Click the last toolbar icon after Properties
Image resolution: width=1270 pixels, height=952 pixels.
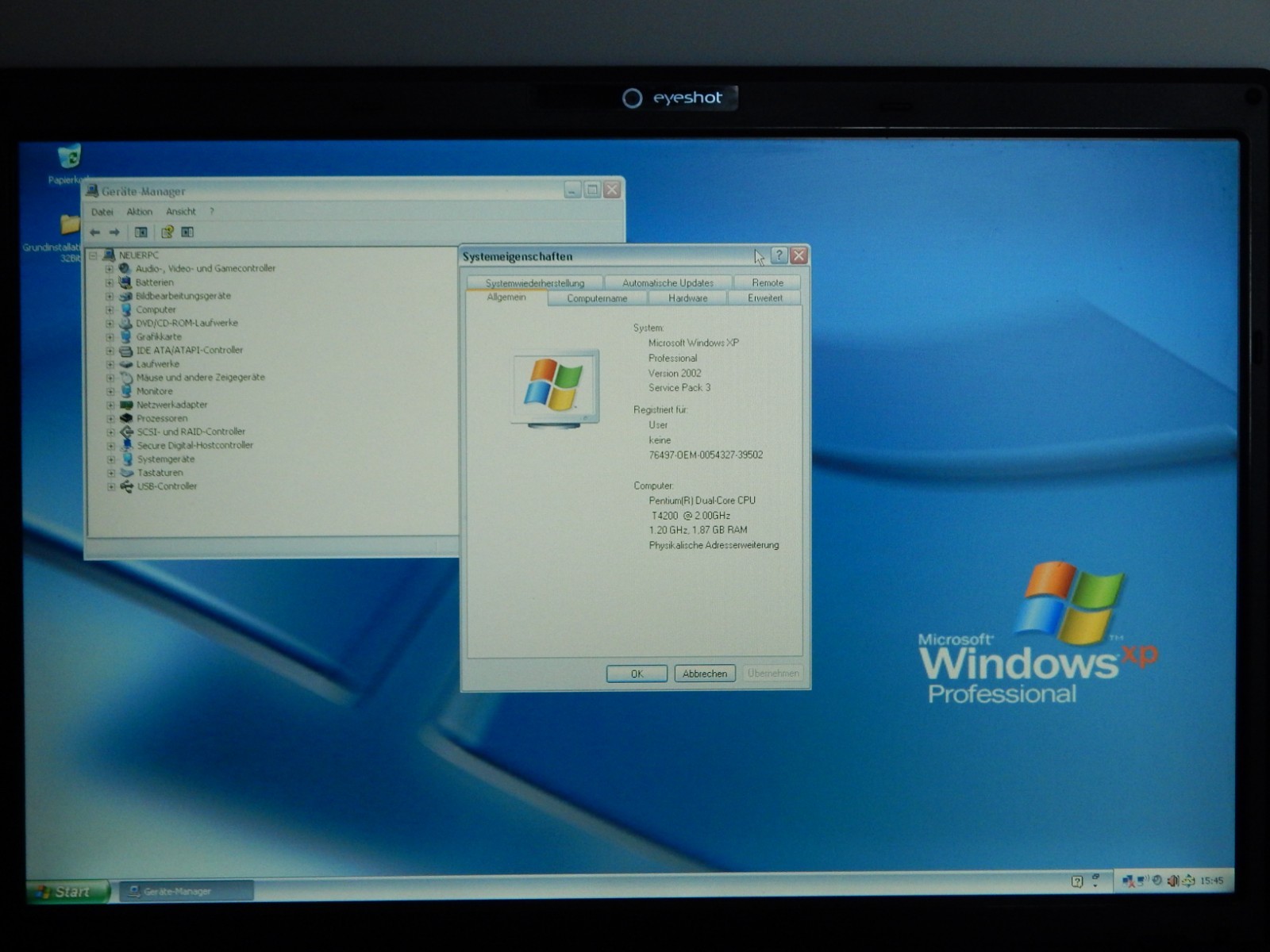point(187,232)
